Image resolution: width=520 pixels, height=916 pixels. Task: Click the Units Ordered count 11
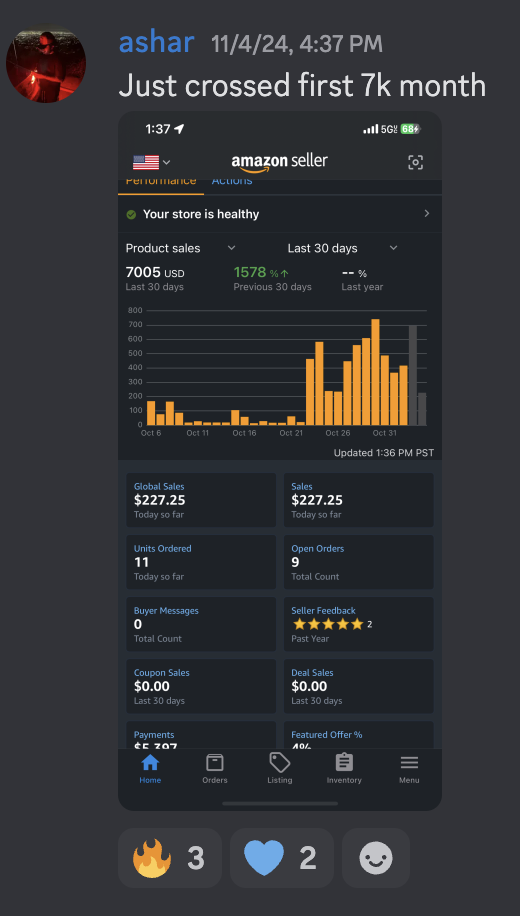pos(141,562)
